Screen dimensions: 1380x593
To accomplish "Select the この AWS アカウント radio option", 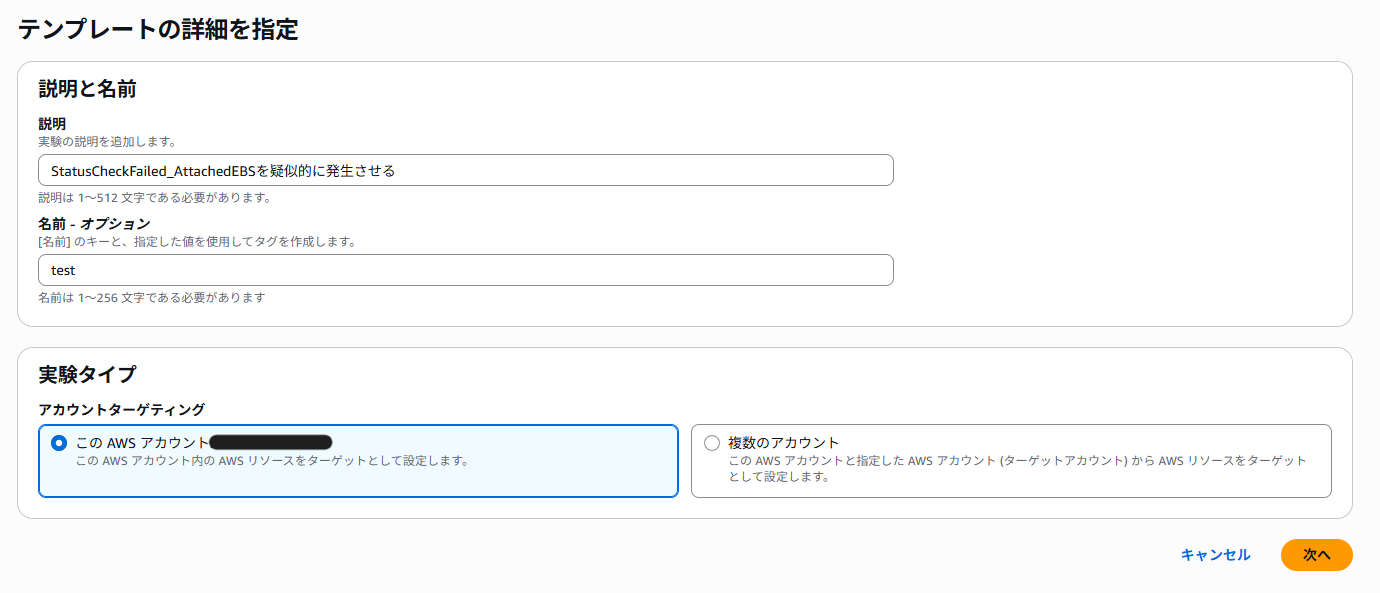I will click(59, 443).
